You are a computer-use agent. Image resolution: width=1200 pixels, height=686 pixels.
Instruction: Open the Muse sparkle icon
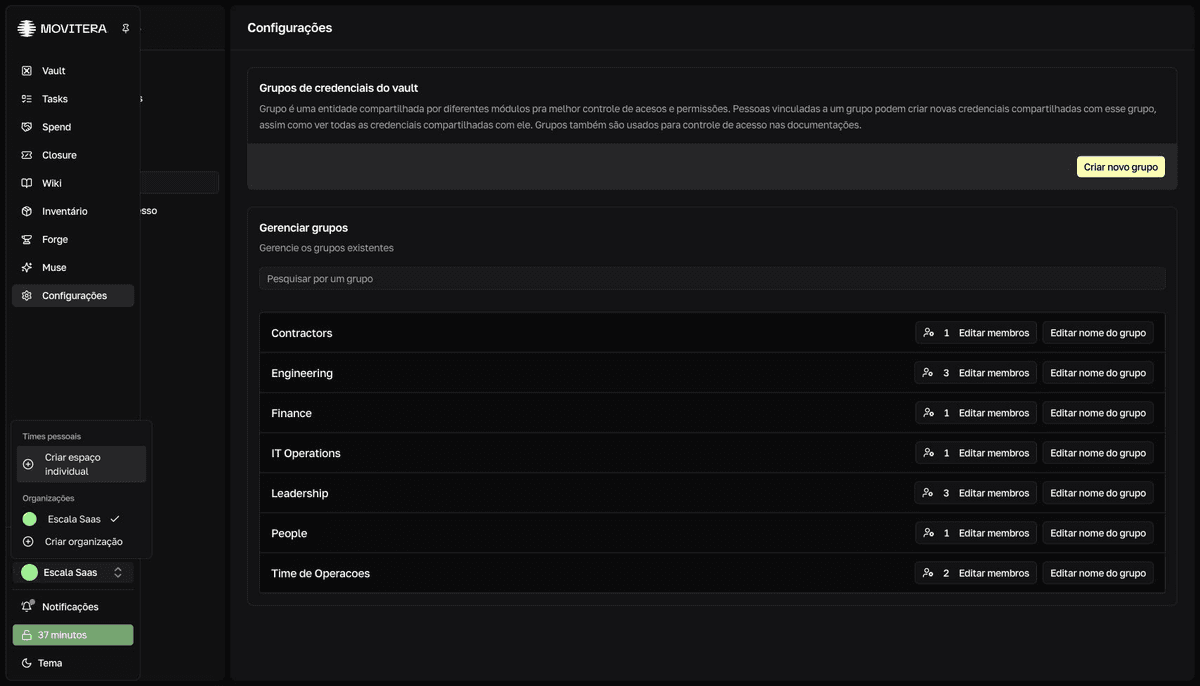tap(27, 267)
